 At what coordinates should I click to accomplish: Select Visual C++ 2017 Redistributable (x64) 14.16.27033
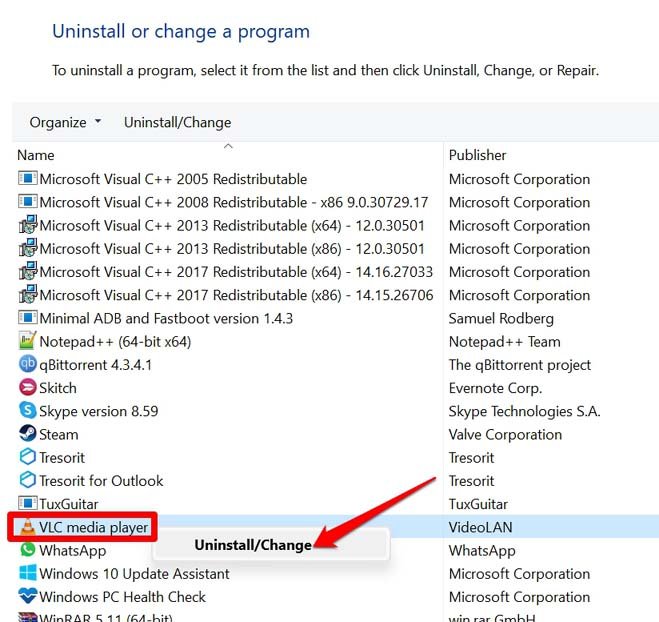point(236,272)
